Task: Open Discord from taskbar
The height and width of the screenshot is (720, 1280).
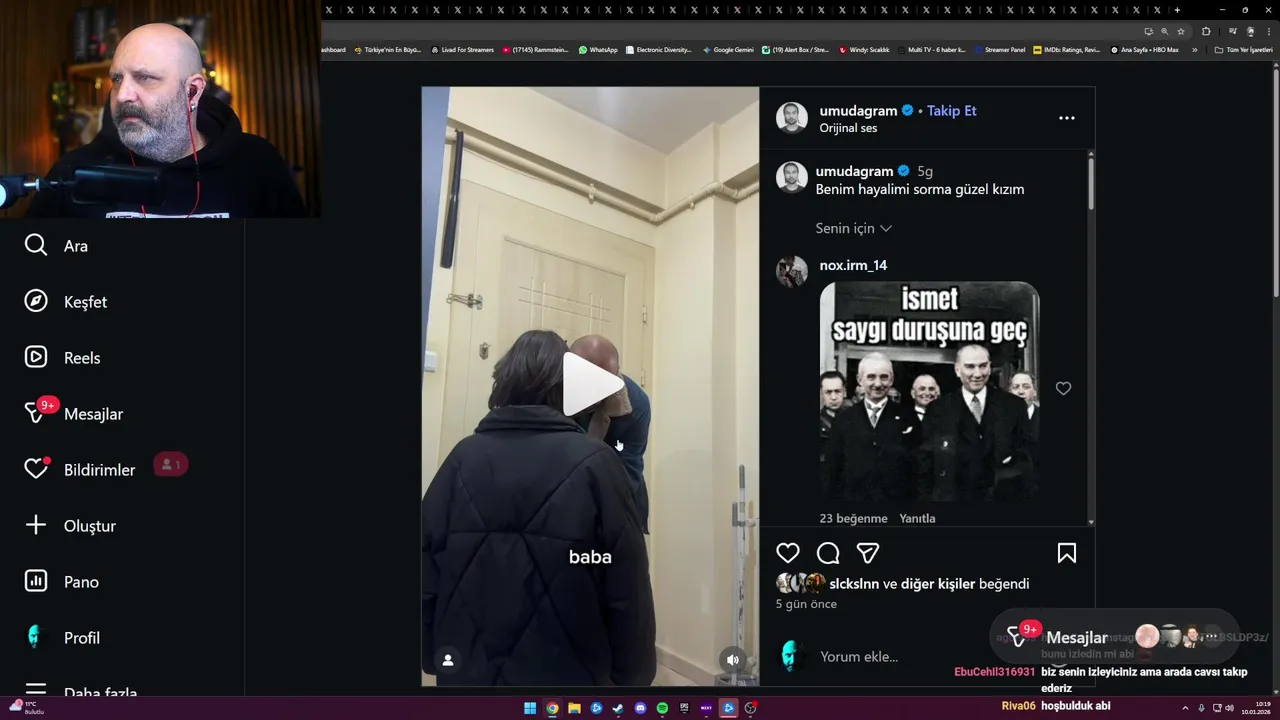Action: [x=640, y=708]
